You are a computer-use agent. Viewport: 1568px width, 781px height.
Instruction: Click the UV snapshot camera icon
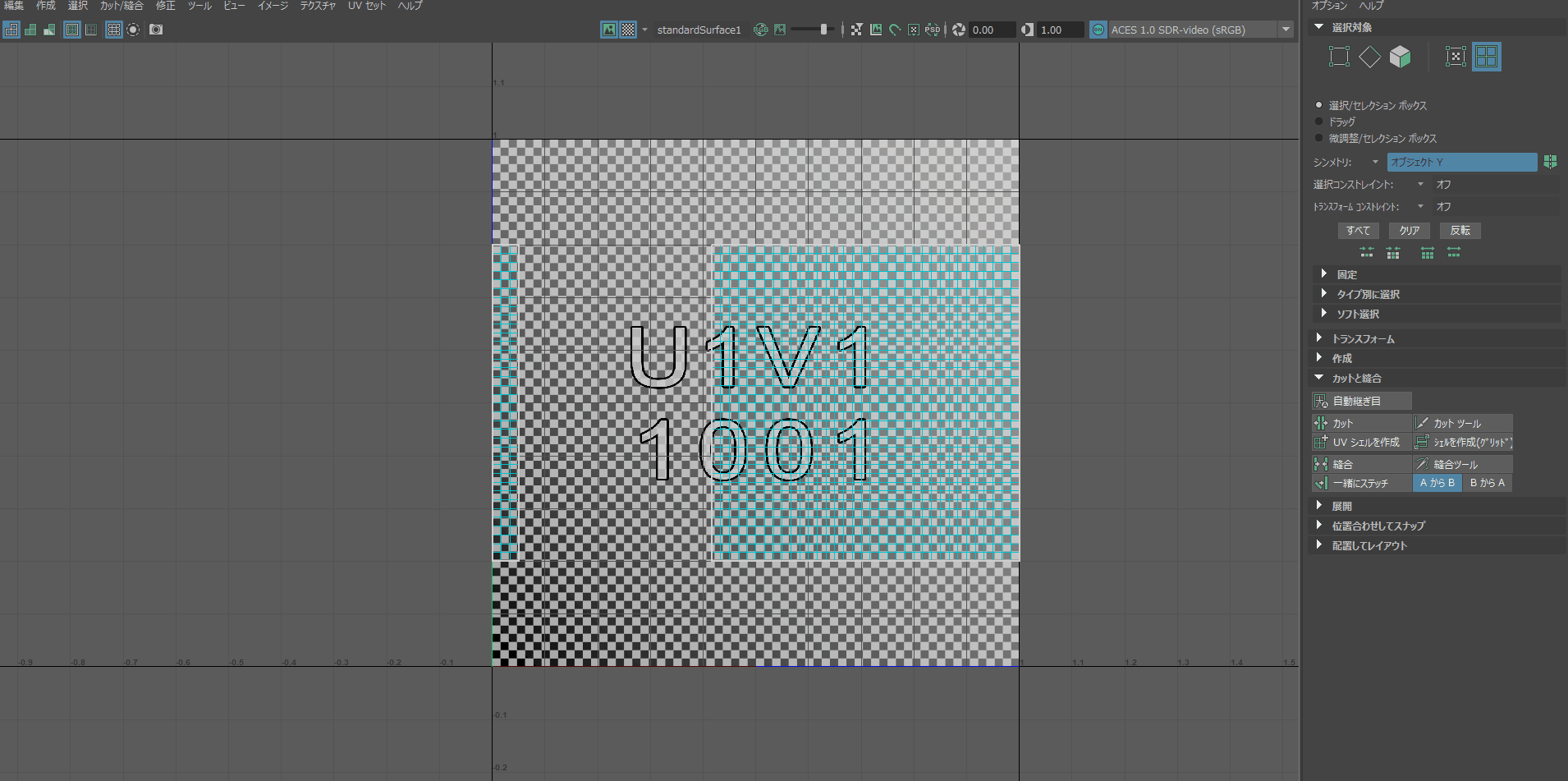point(156,30)
